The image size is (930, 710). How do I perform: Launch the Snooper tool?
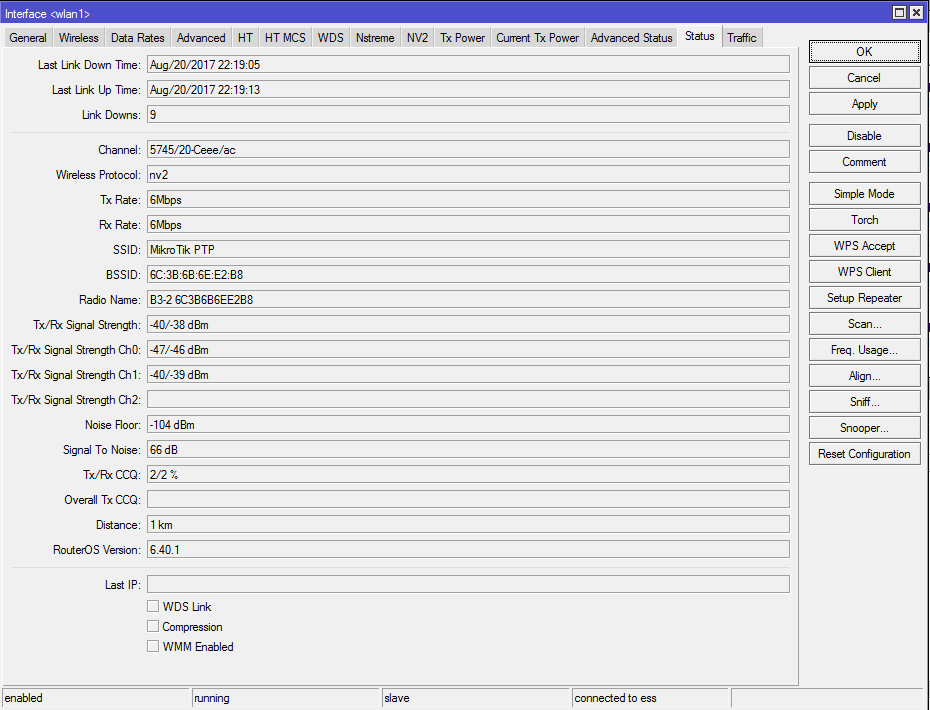864,427
